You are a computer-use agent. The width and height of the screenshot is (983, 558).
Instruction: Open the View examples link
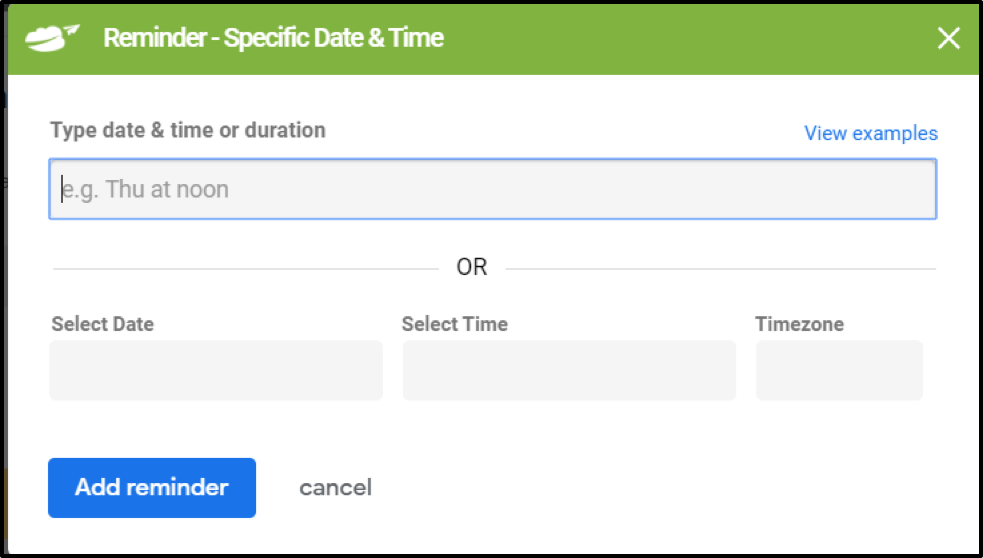coord(871,133)
